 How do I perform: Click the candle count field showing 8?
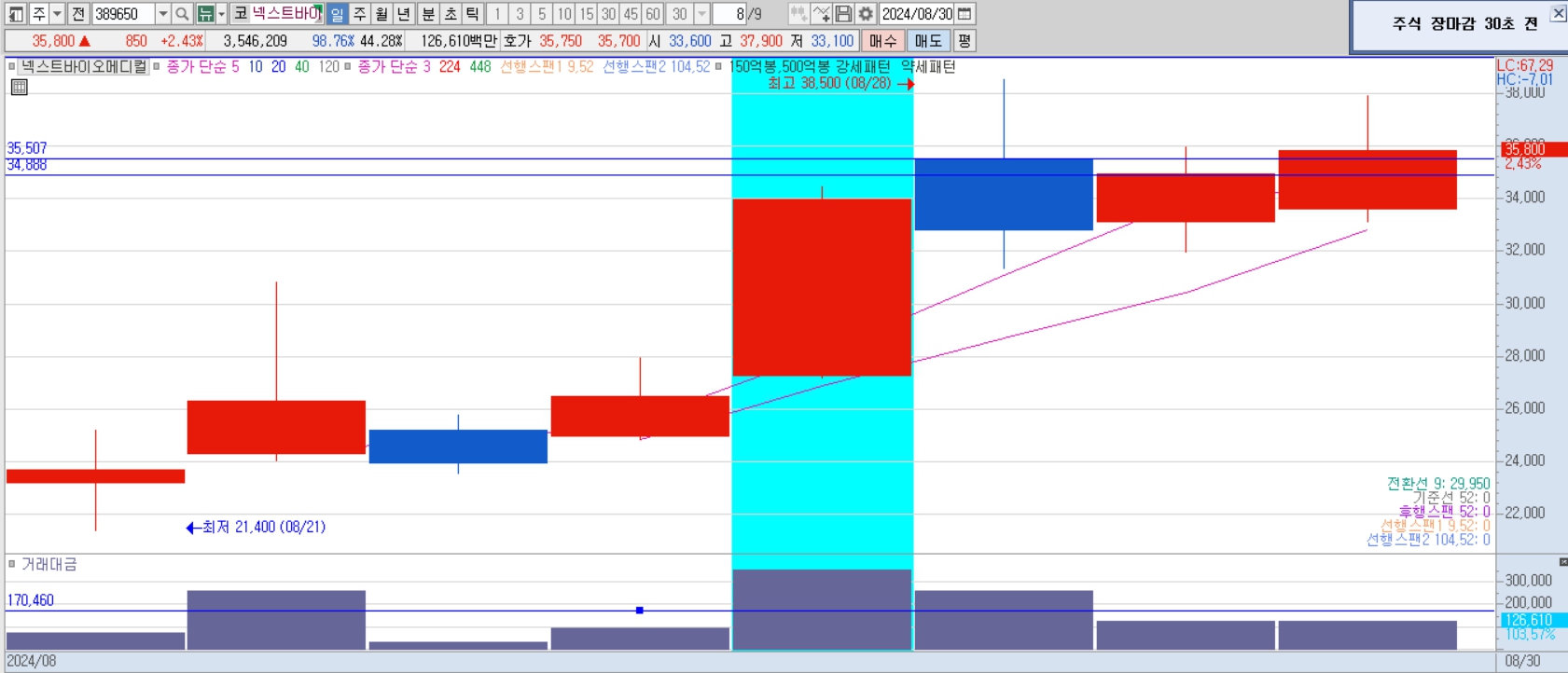730,14
